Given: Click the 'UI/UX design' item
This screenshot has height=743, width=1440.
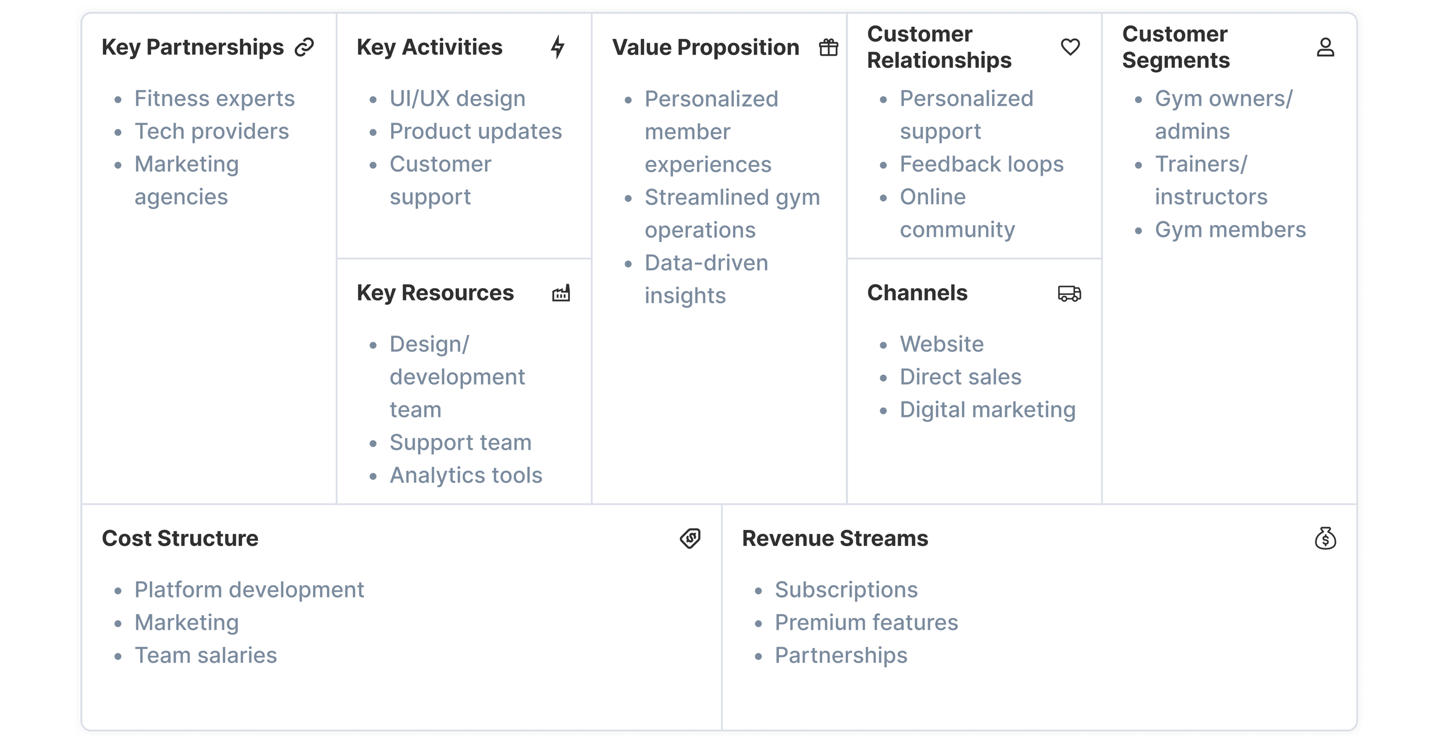Looking at the screenshot, I should pyautogui.click(x=457, y=98).
